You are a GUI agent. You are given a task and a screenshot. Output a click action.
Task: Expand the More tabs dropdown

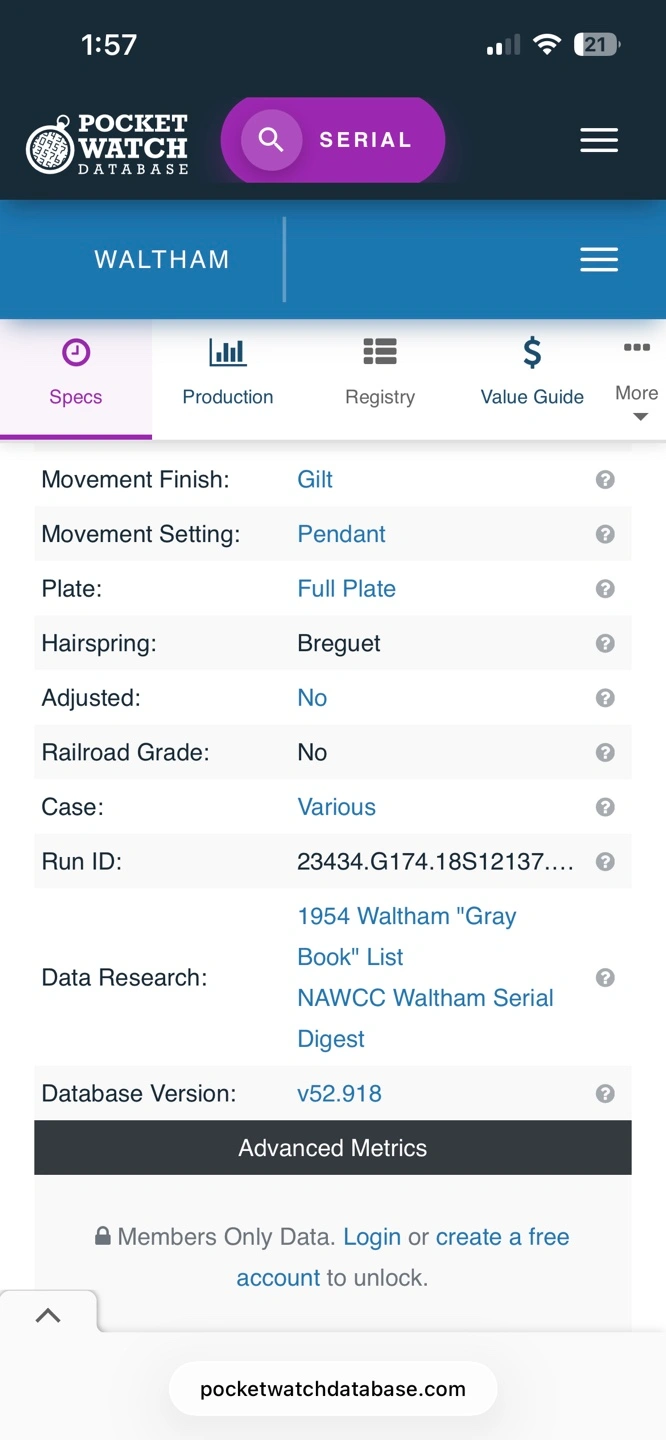[637, 380]
